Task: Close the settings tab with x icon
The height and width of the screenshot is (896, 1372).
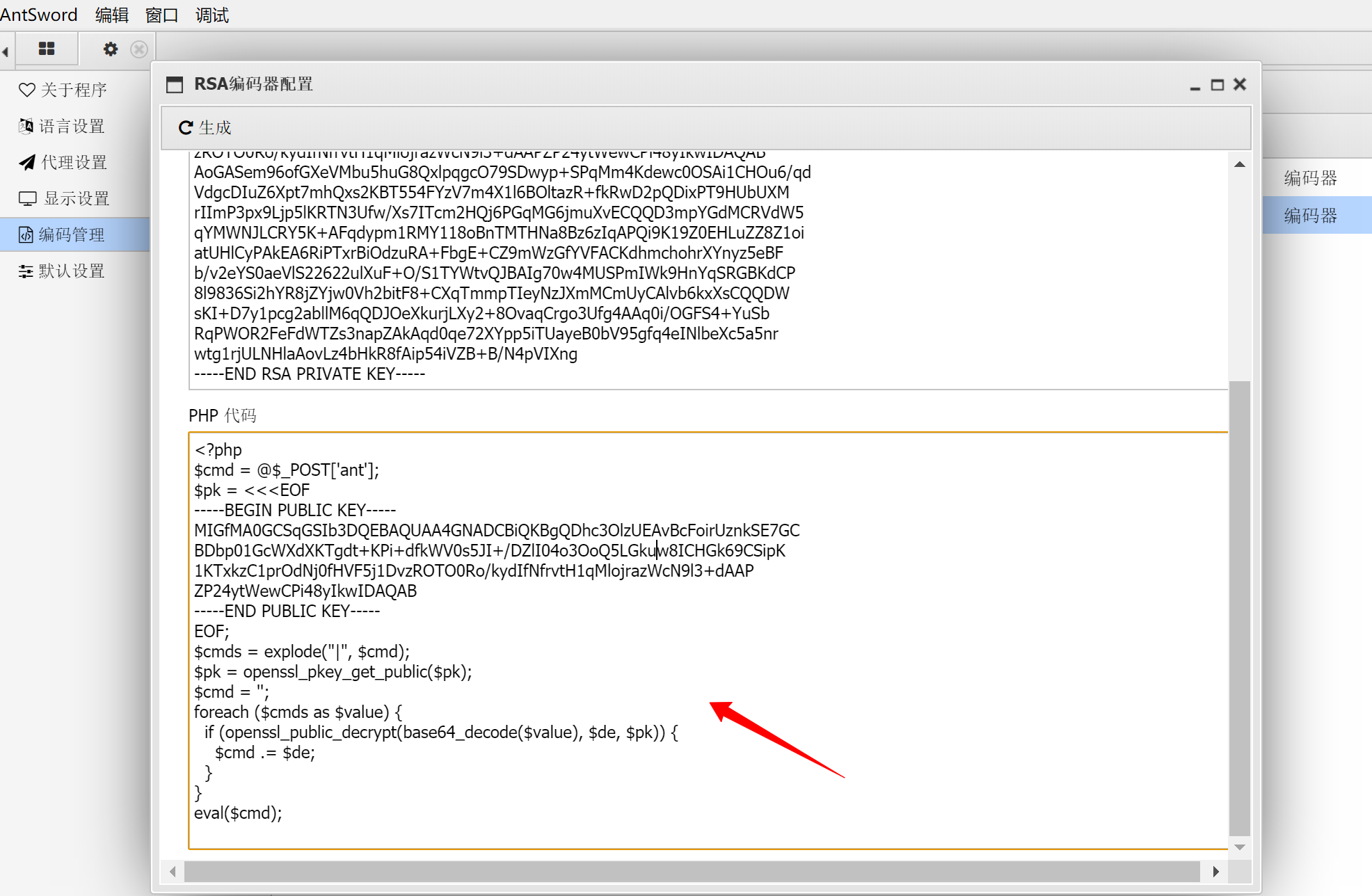Action: (139, 49)
